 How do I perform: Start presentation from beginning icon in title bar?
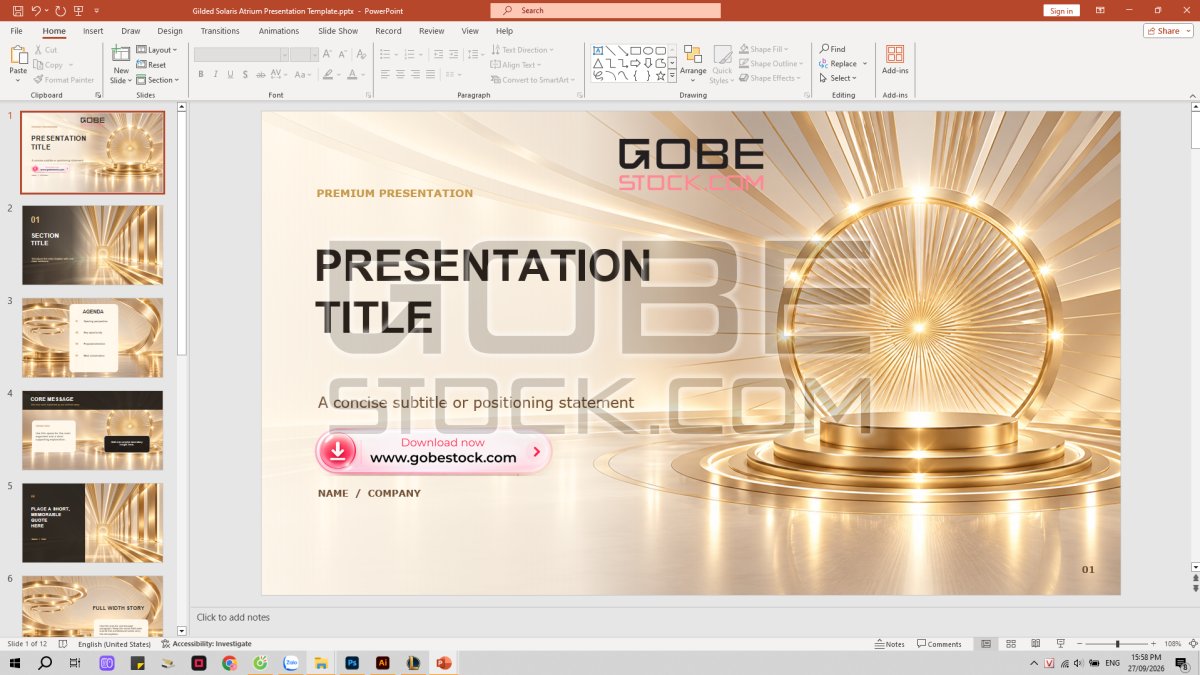tap(78, 10)
